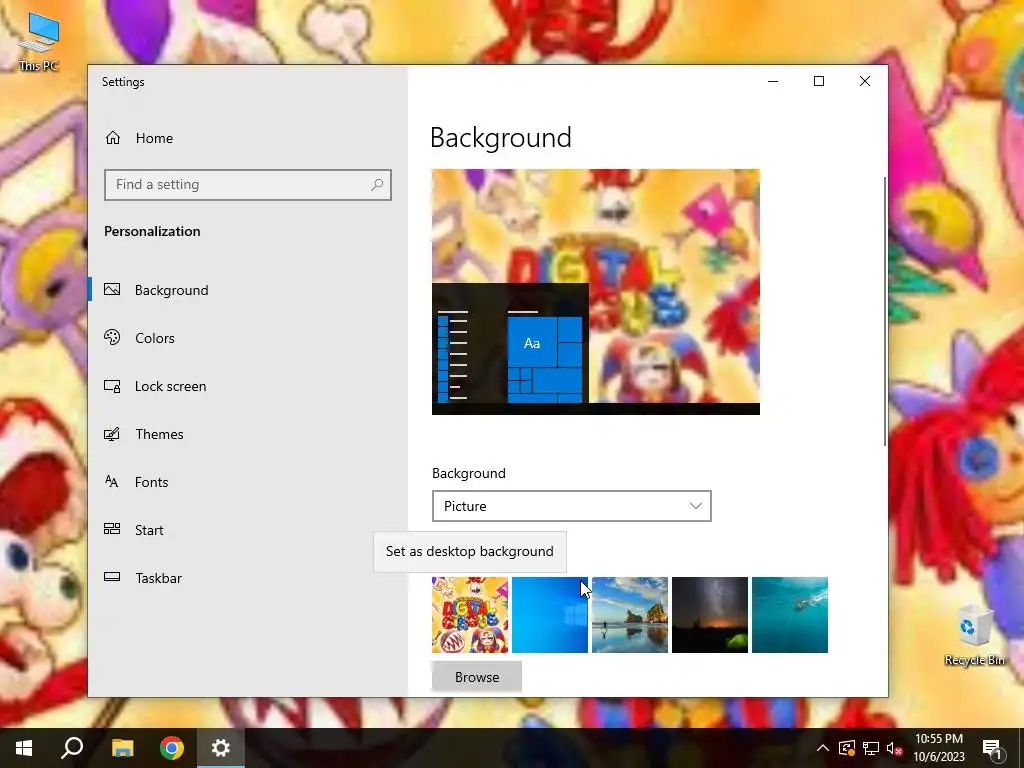Image resolution: width=1024 pixels, height=768 pixels.
Task: Click the Personalization heading text
Action: pos(152,231)
